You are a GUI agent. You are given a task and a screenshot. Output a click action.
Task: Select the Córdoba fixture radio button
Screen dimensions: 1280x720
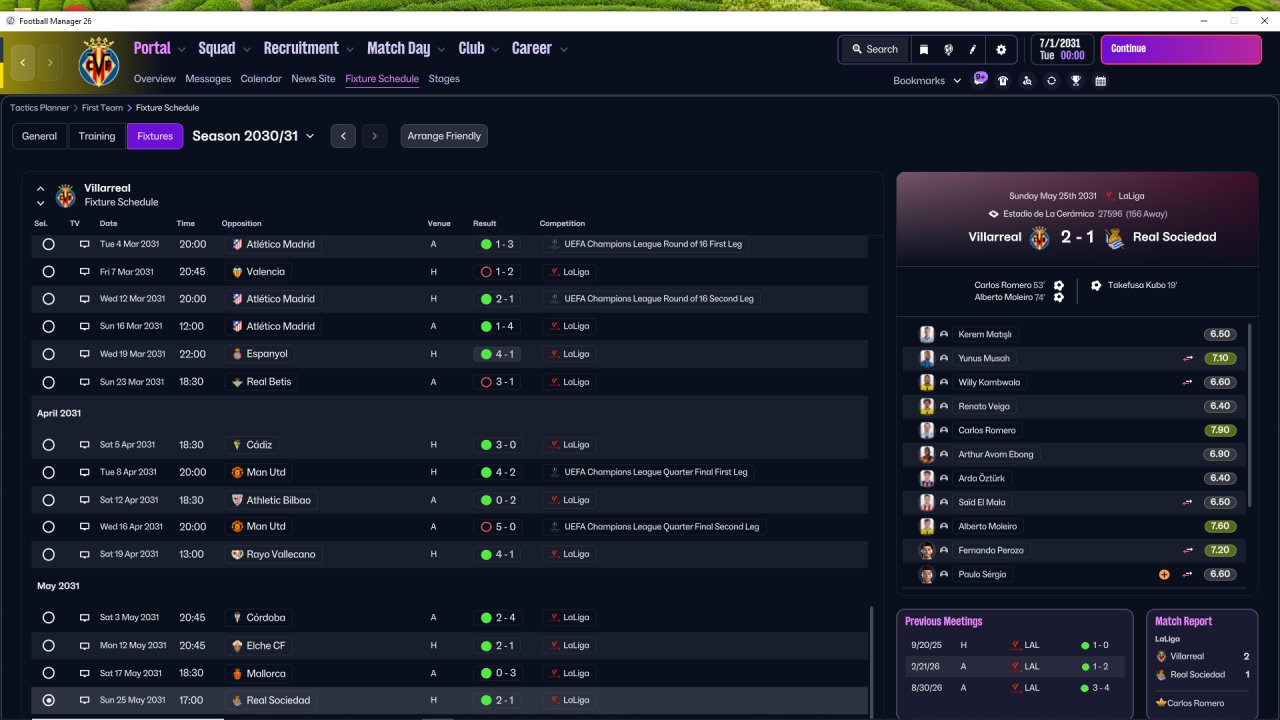48,618
